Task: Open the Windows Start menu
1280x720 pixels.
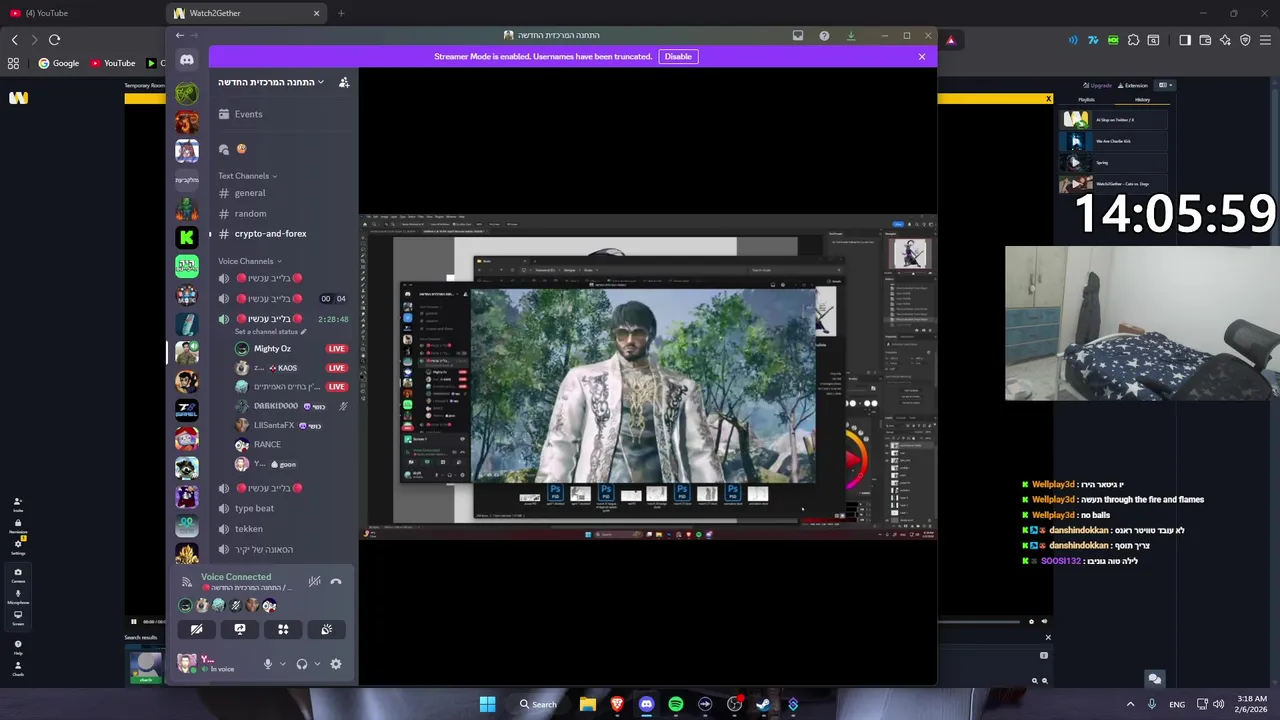Action: pos(487,704)
